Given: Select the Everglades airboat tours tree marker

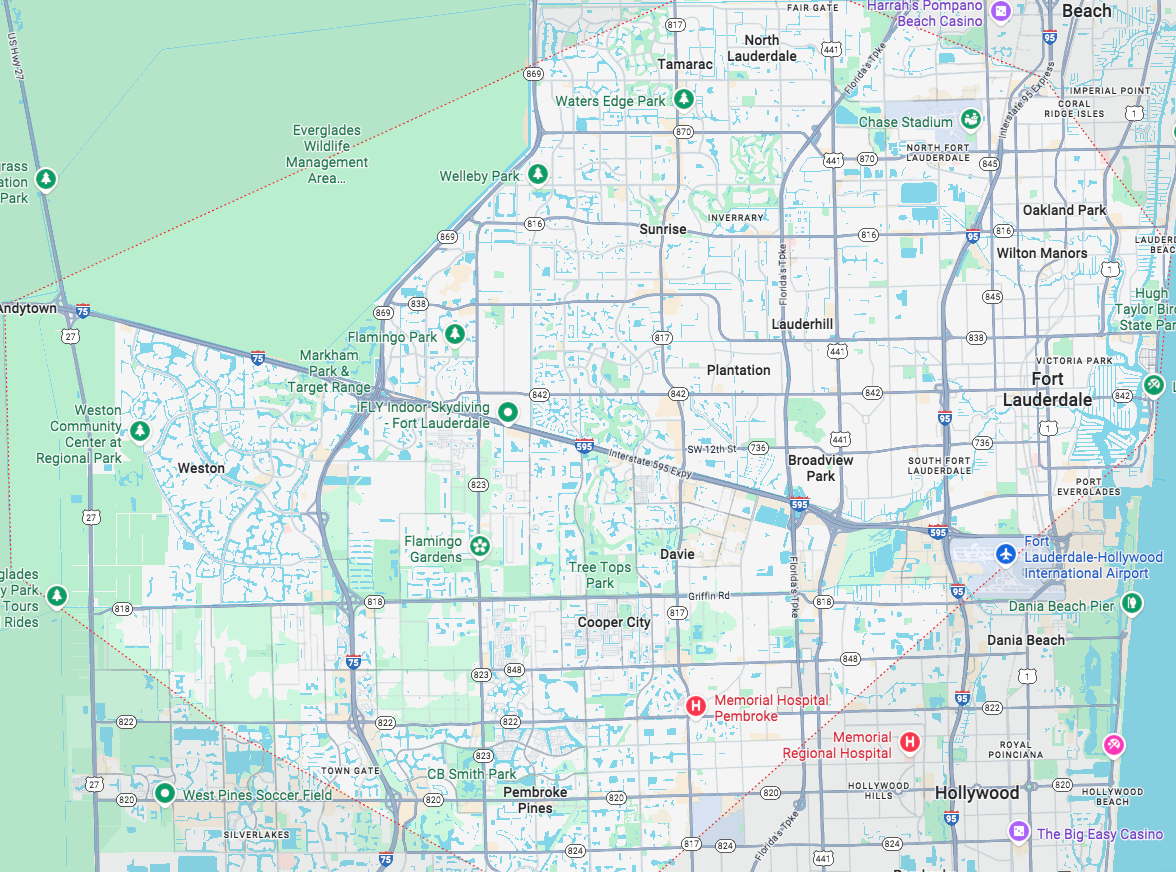Looking at the screenshot, I should click(x=57, y=596).
